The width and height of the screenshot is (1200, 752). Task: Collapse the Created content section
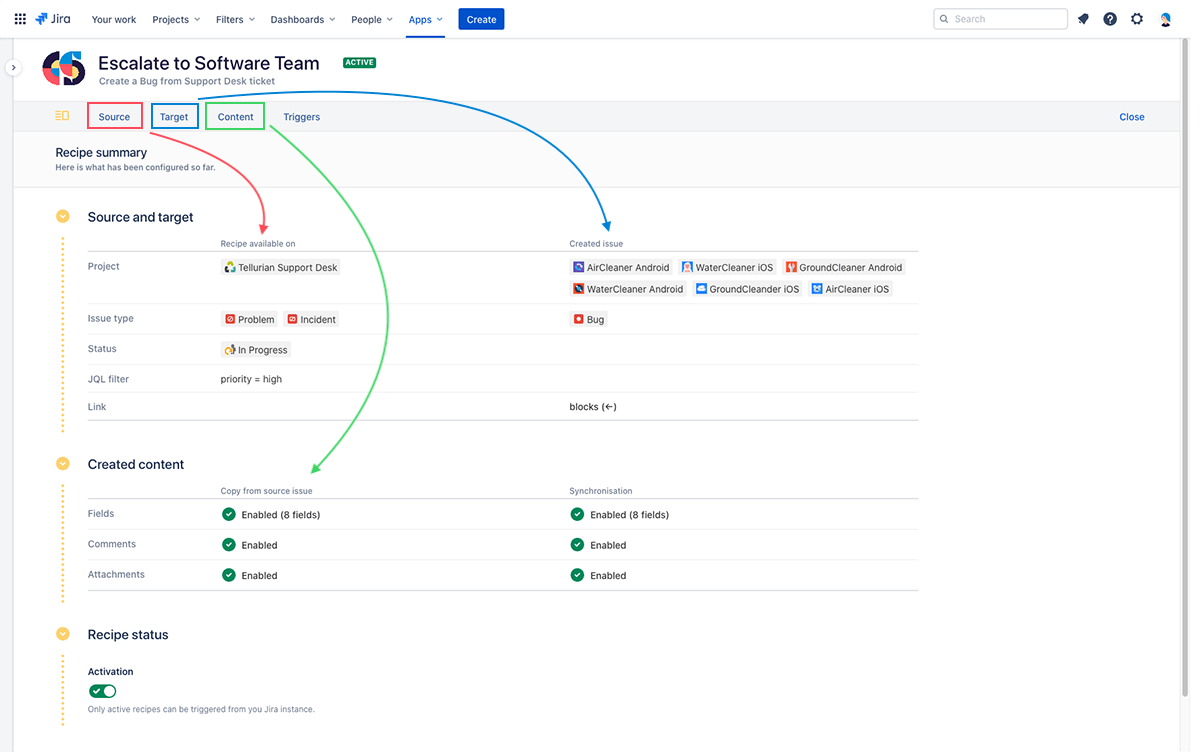pos(63,464)
